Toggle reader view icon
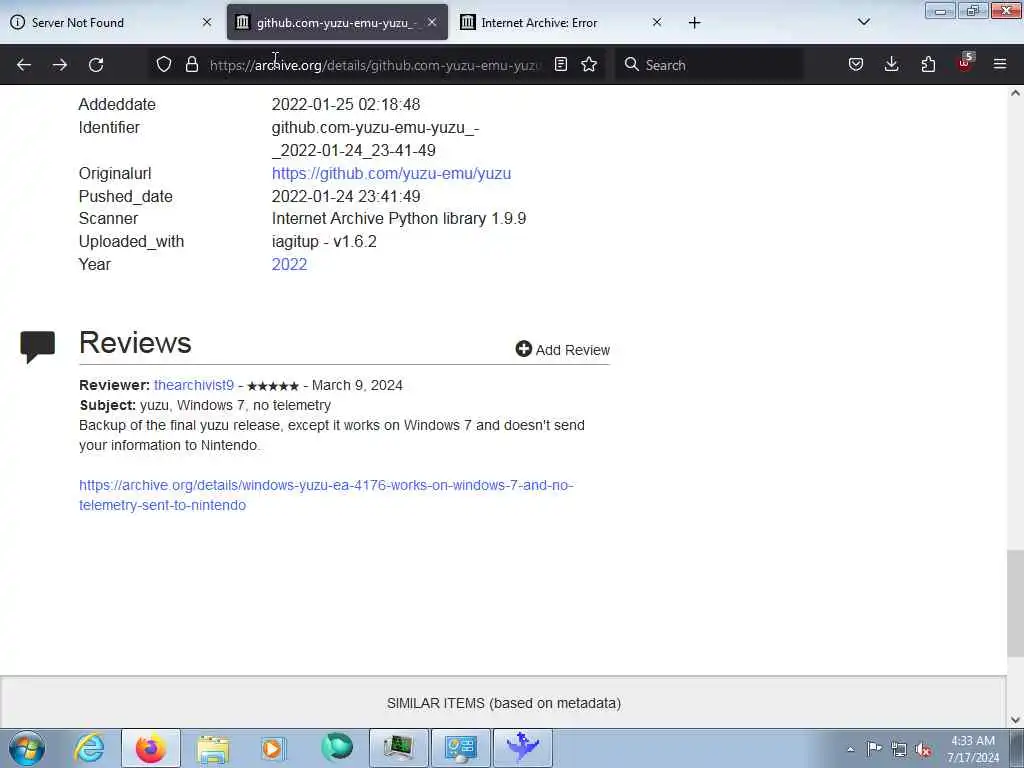Image resolution: width=1024 pixels, height=768 pixels. (561, 64)
